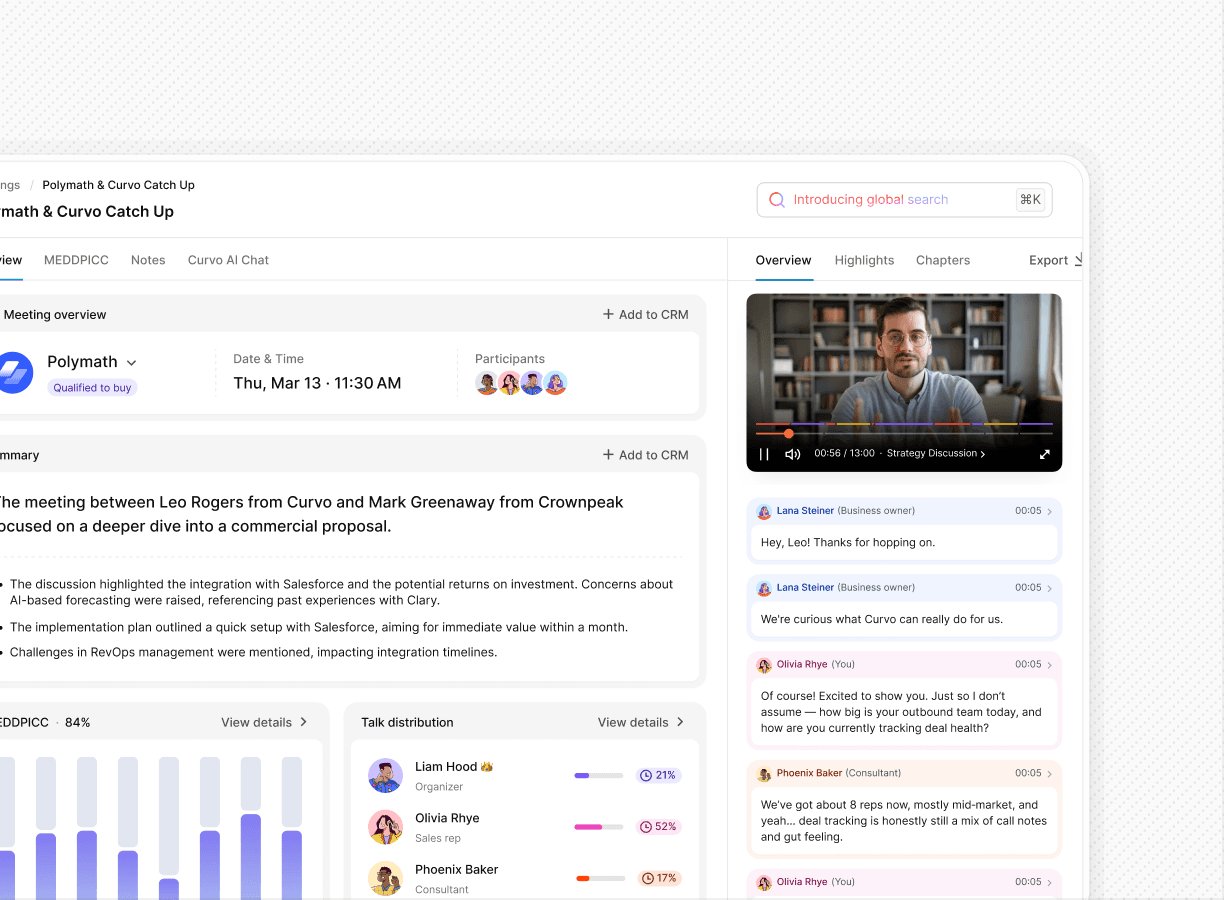Click Add to CRM in Summary section
This screenshot has width=1224, height=900.
[645, 455]
